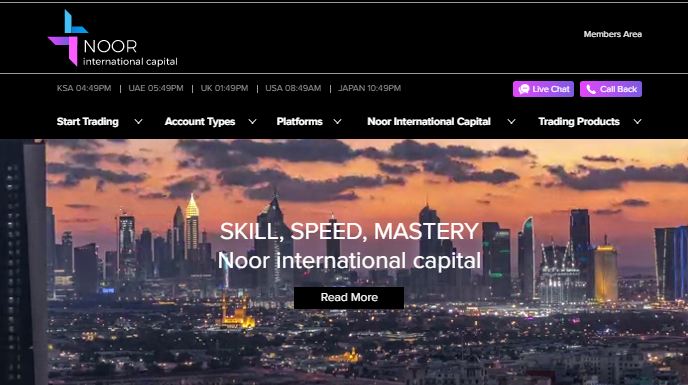Start a Live Chat session
The height and width of the screenshot is (385, 688).
coord(543,89)
